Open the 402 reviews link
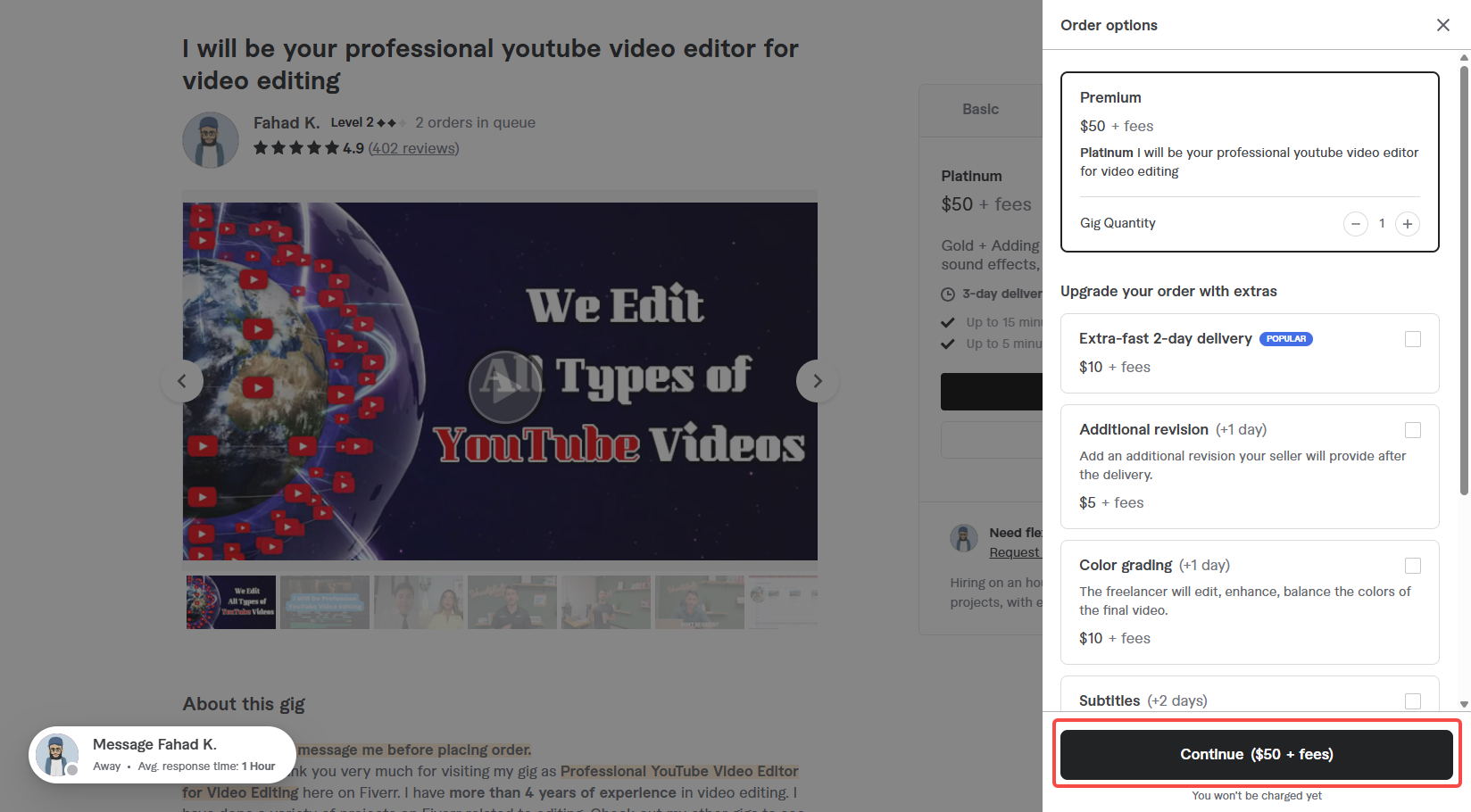 pos(412,148)
